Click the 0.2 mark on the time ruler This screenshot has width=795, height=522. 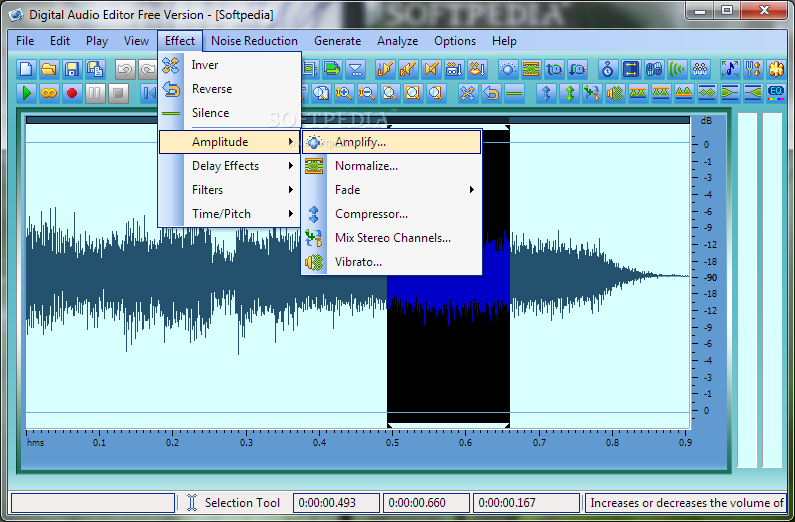coord(172,442)
